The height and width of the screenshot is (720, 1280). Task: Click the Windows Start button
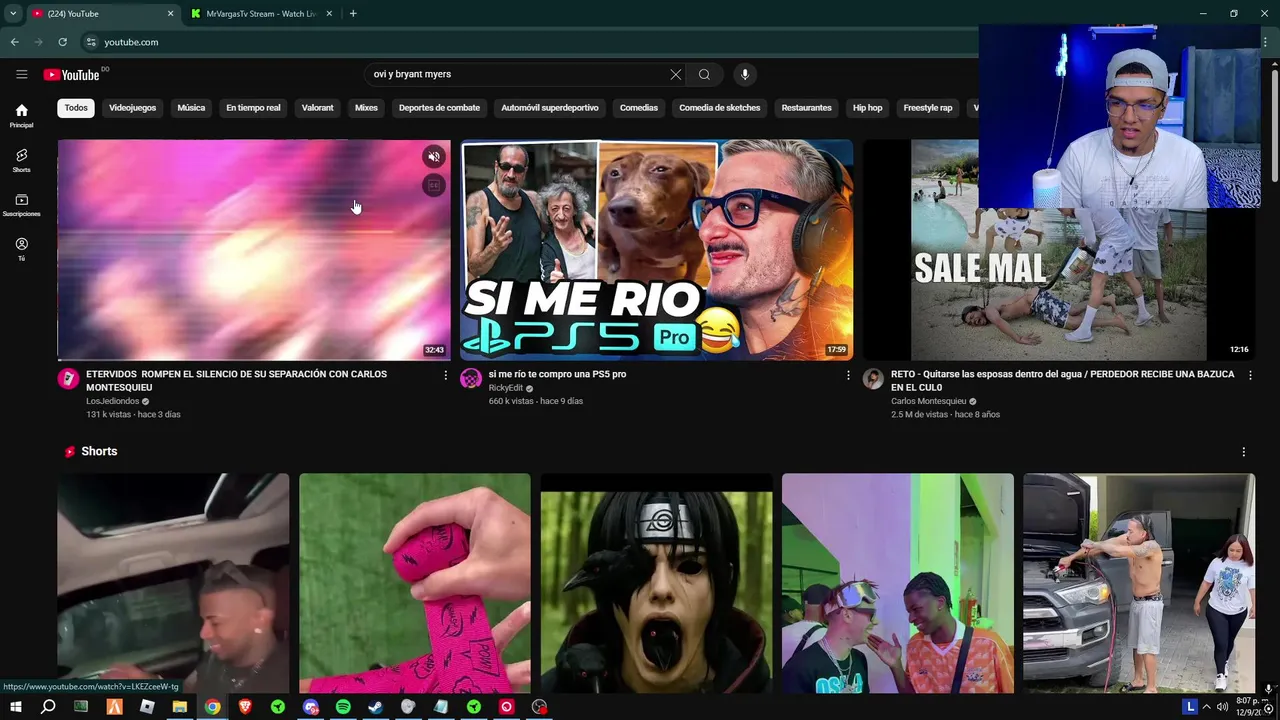coord(16,707)
